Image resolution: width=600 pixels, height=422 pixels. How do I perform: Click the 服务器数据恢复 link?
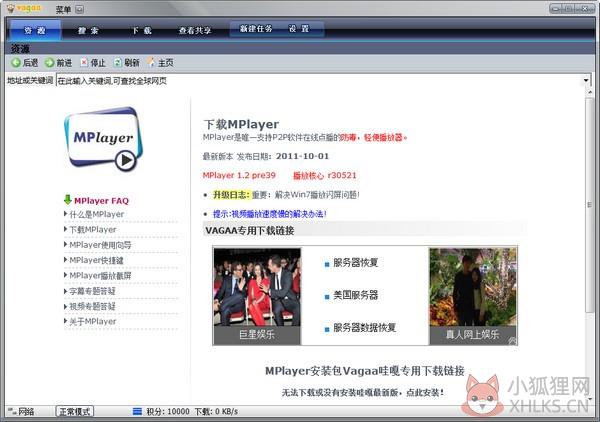(x=364, y=327)
